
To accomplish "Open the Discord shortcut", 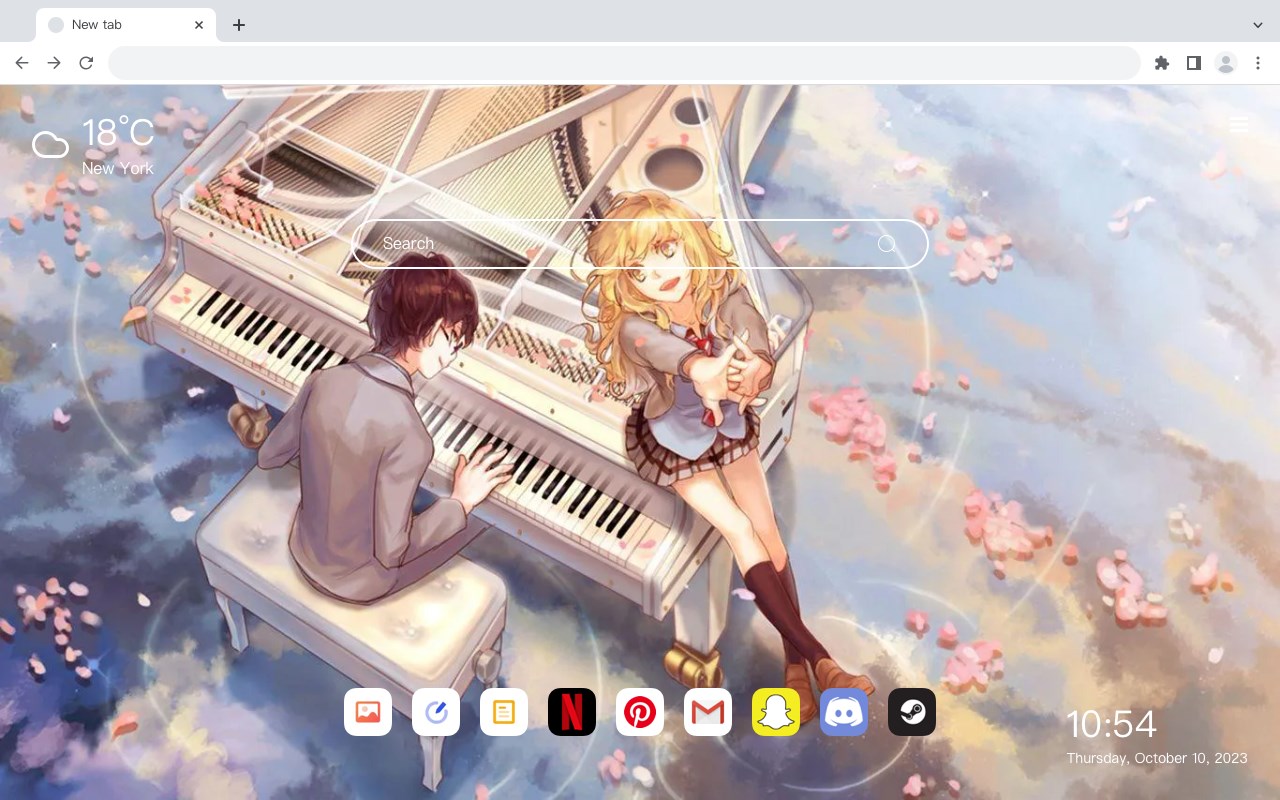I will pos(844,712).
